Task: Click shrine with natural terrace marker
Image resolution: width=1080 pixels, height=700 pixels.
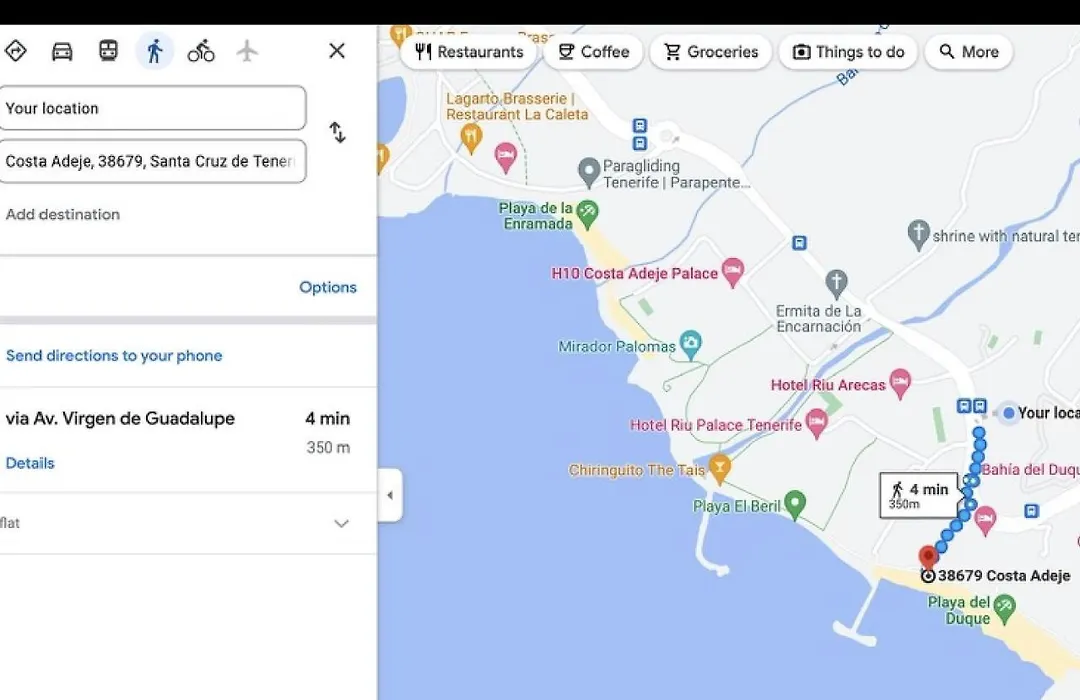Action: pos(918,235)
